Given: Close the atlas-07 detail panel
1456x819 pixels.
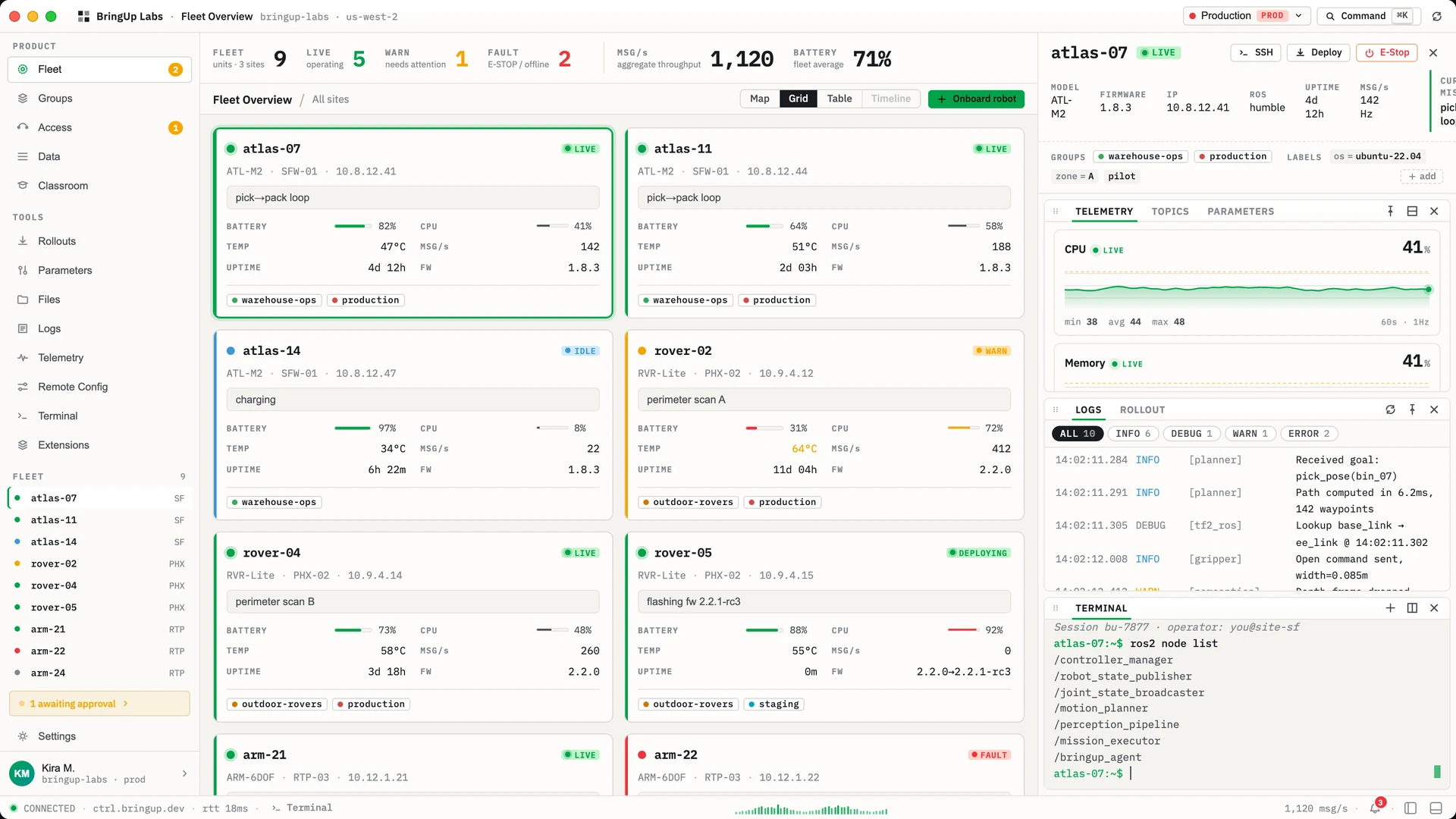Looking at the screenshot, I should (x=1433, y=52).
